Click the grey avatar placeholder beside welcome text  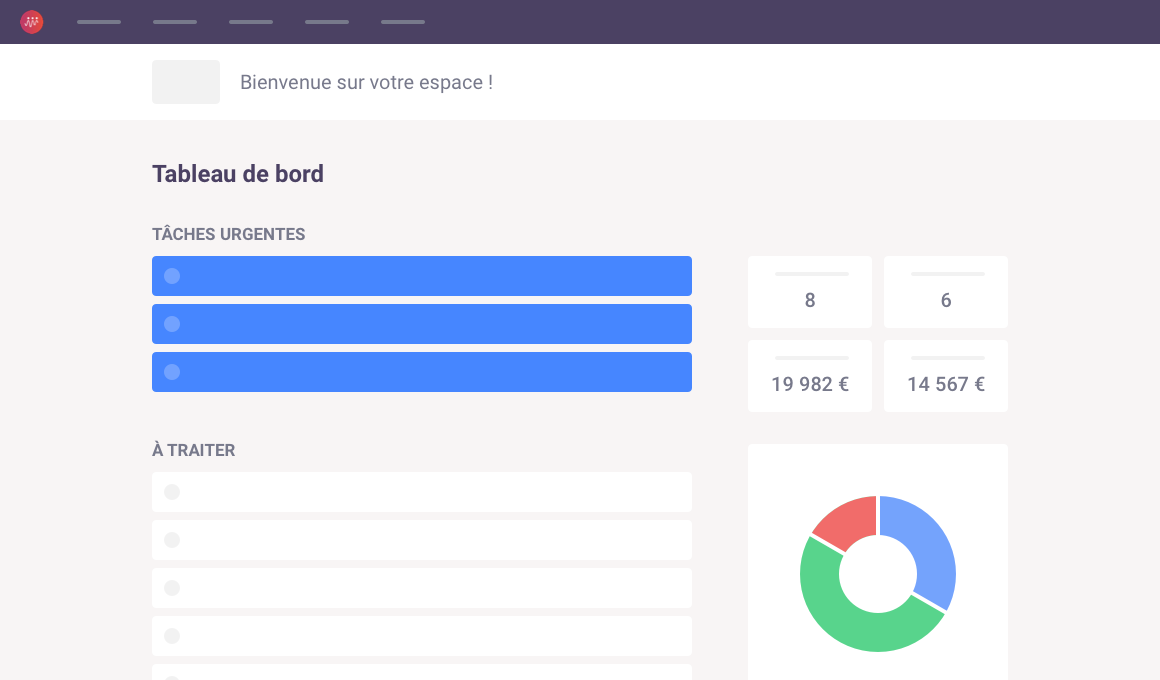click(186, 82)
